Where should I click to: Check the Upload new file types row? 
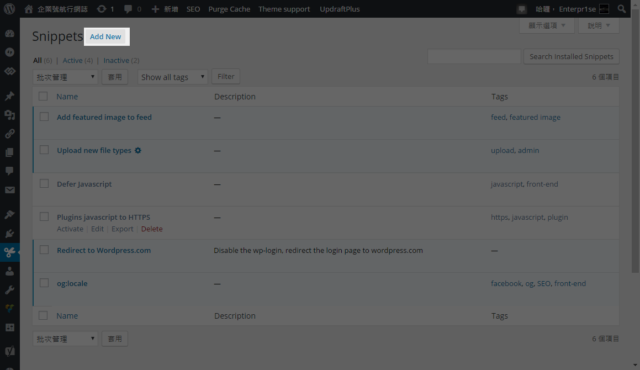click(44, 150)
